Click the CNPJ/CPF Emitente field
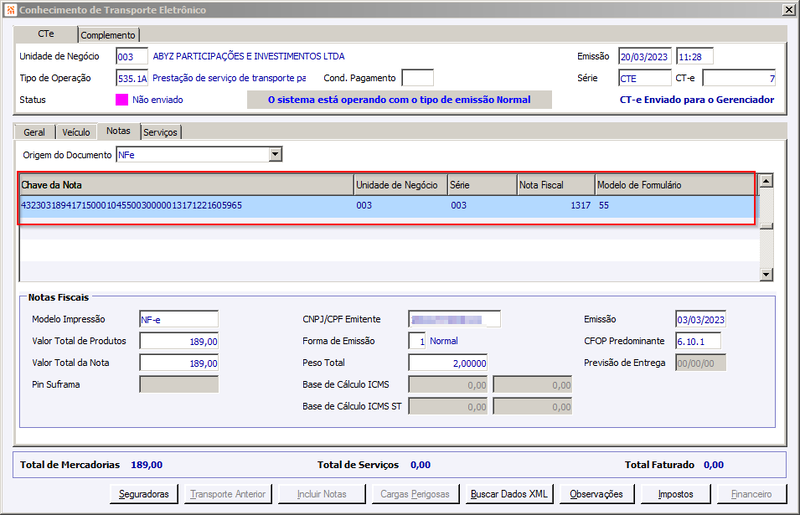 tap(454, 320)
